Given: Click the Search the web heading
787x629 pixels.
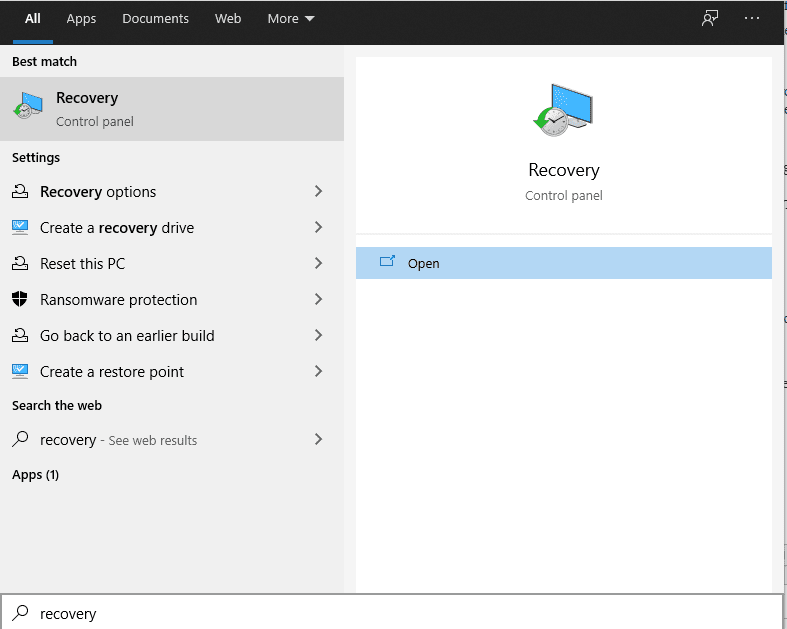Looking at the screenshot, I should [57, 405].
